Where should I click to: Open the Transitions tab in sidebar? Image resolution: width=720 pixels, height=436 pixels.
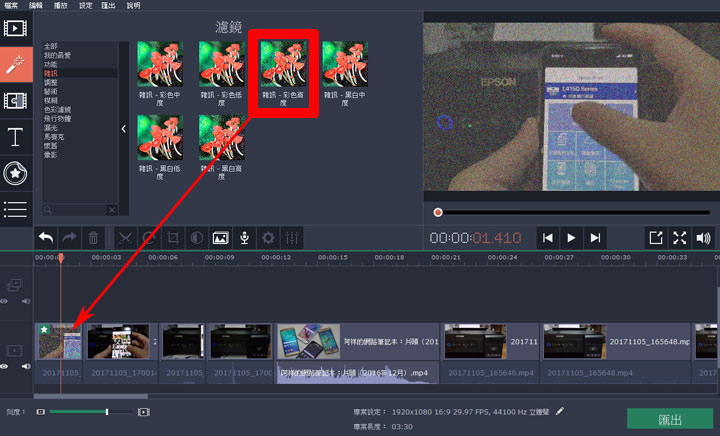16,101
